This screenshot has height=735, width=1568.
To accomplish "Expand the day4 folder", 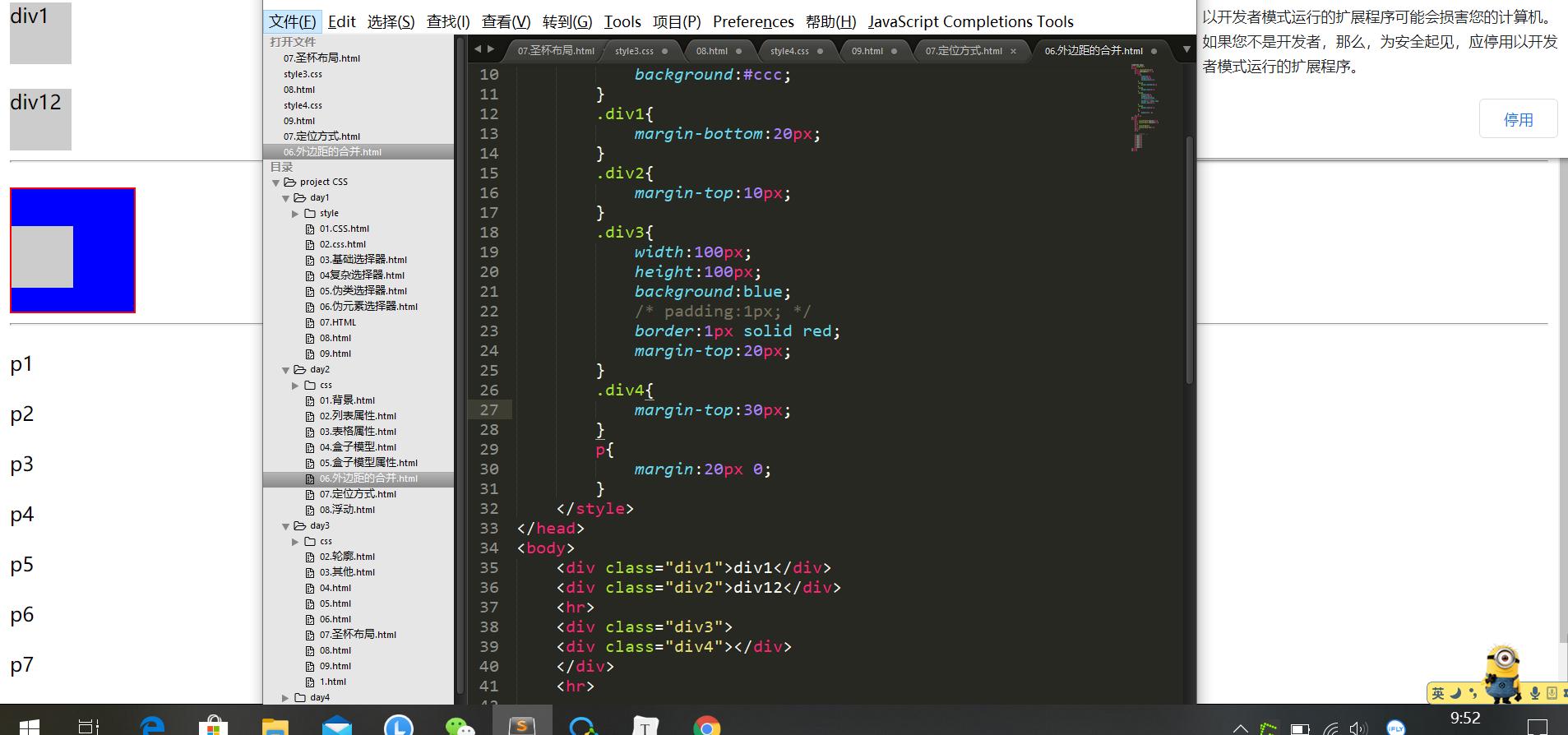I will (286, 698).
